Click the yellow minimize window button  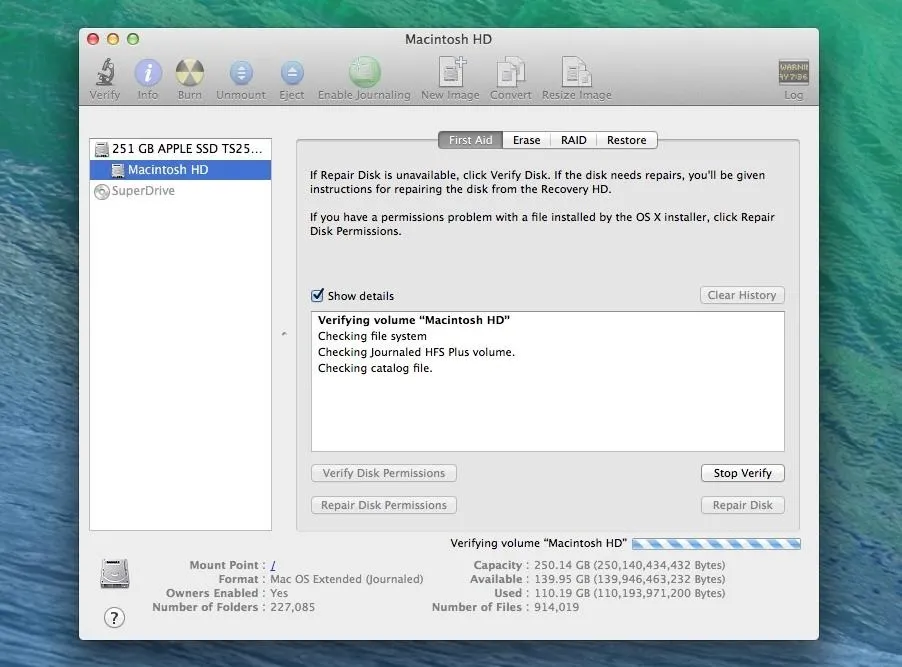pos(113,39)
